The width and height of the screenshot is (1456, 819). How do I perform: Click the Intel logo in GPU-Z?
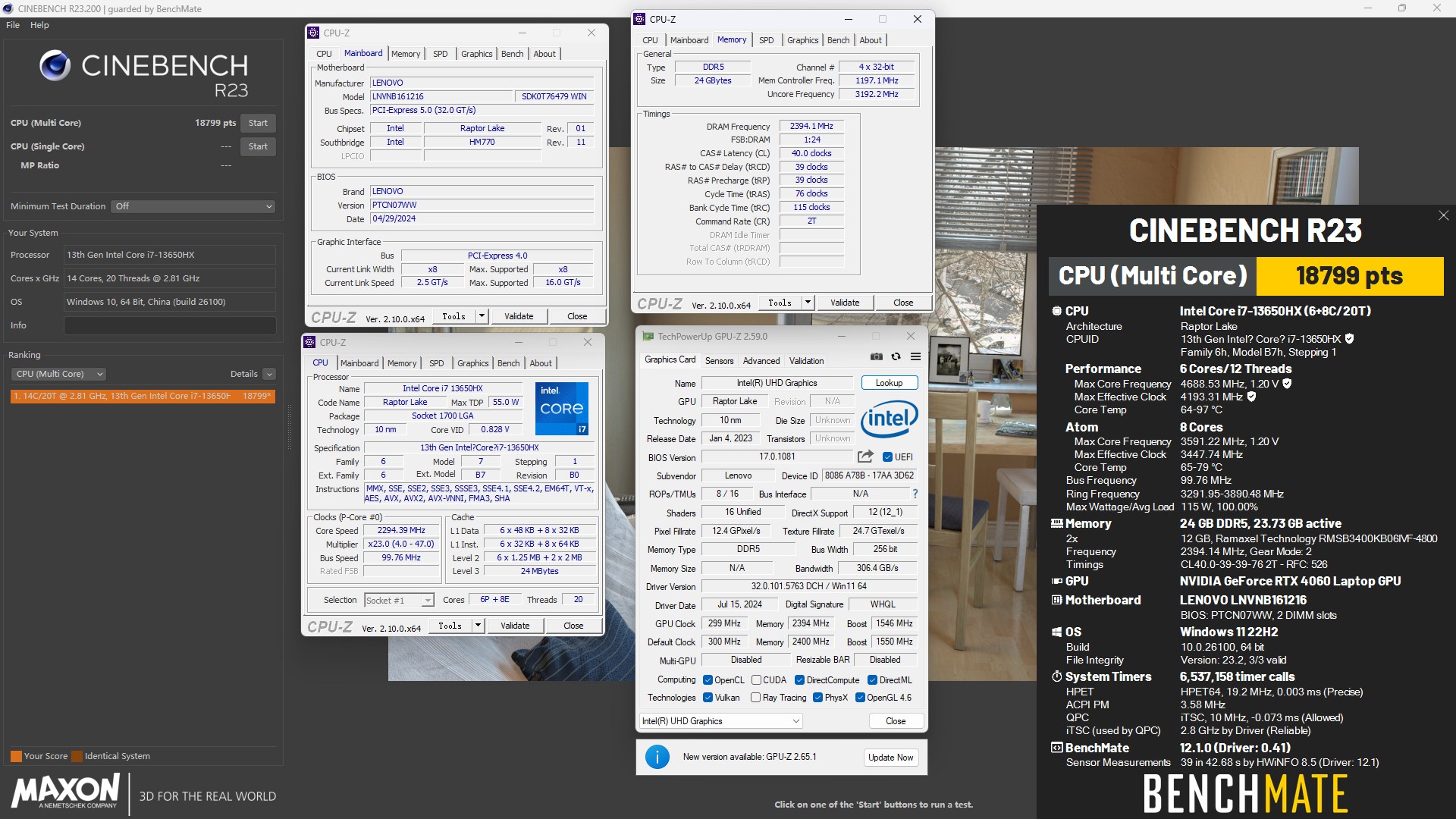[x=889, y=419]
